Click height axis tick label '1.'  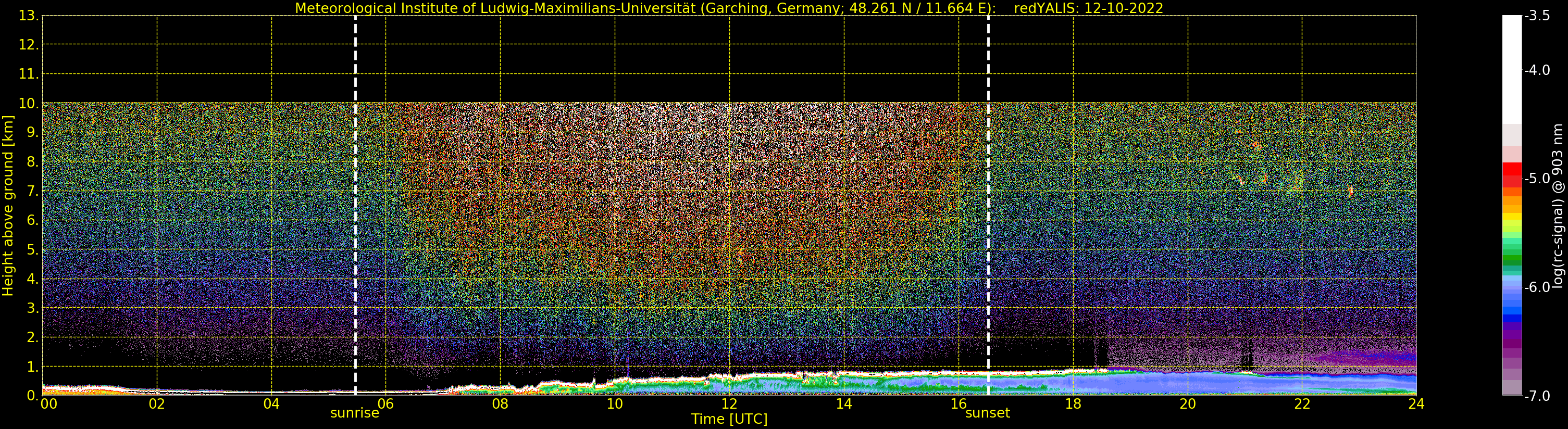(32, 367)
